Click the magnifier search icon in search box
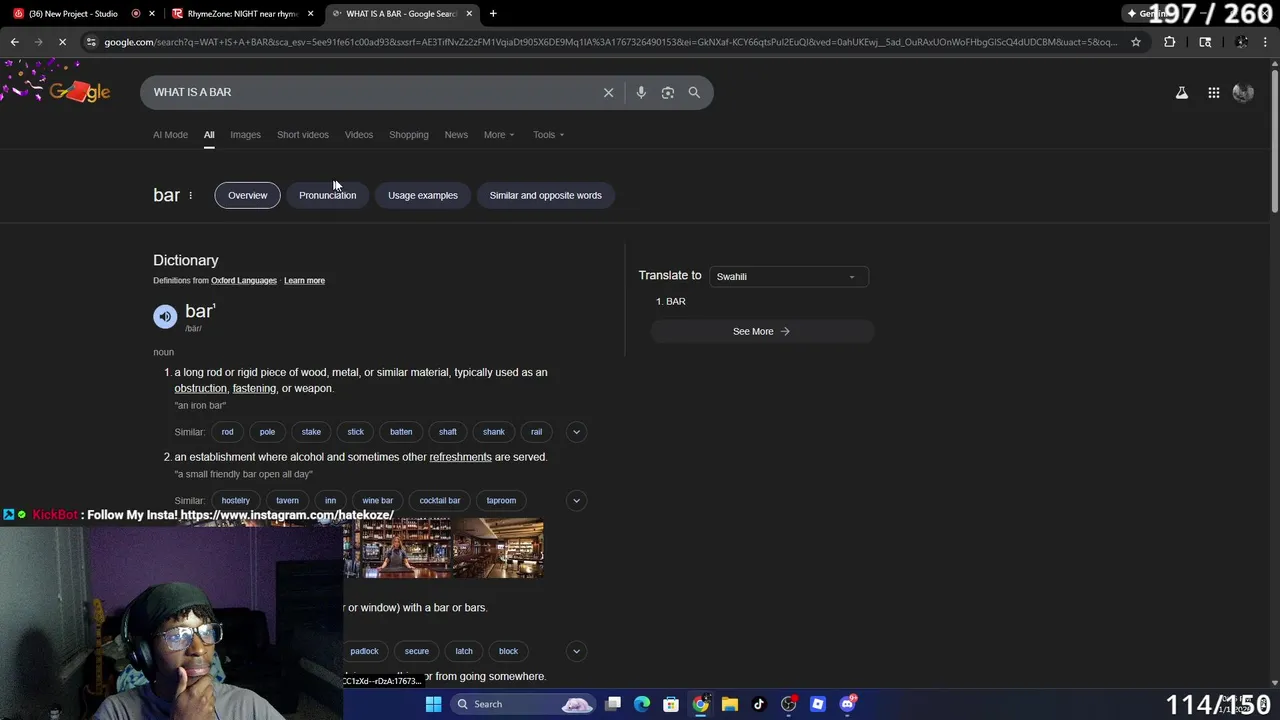 694,92
